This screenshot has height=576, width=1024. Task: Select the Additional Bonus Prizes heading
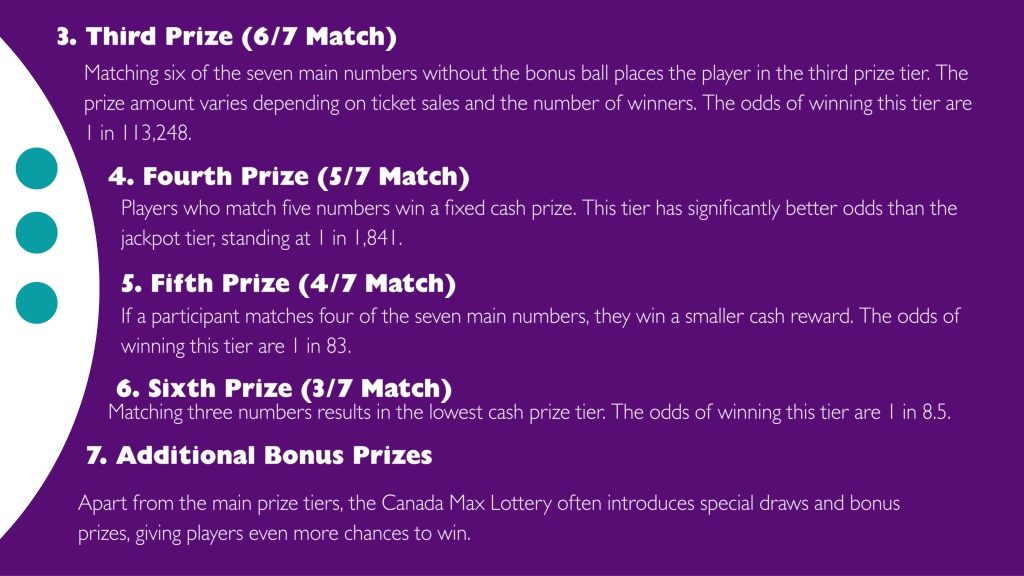259,455
